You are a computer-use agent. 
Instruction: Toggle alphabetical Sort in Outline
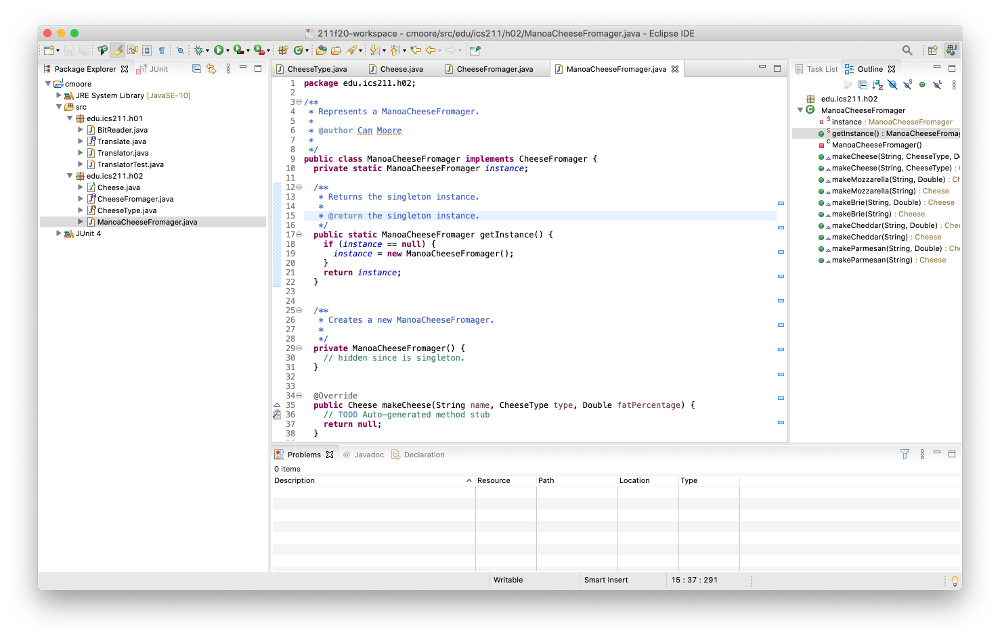[x=878, y=84]
